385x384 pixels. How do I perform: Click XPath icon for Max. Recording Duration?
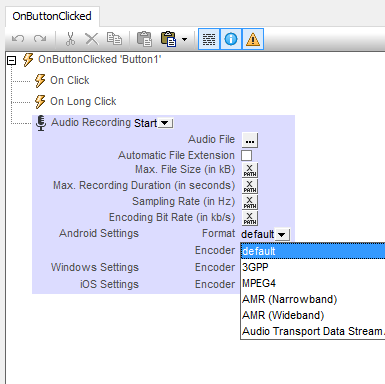pos(250,186)
